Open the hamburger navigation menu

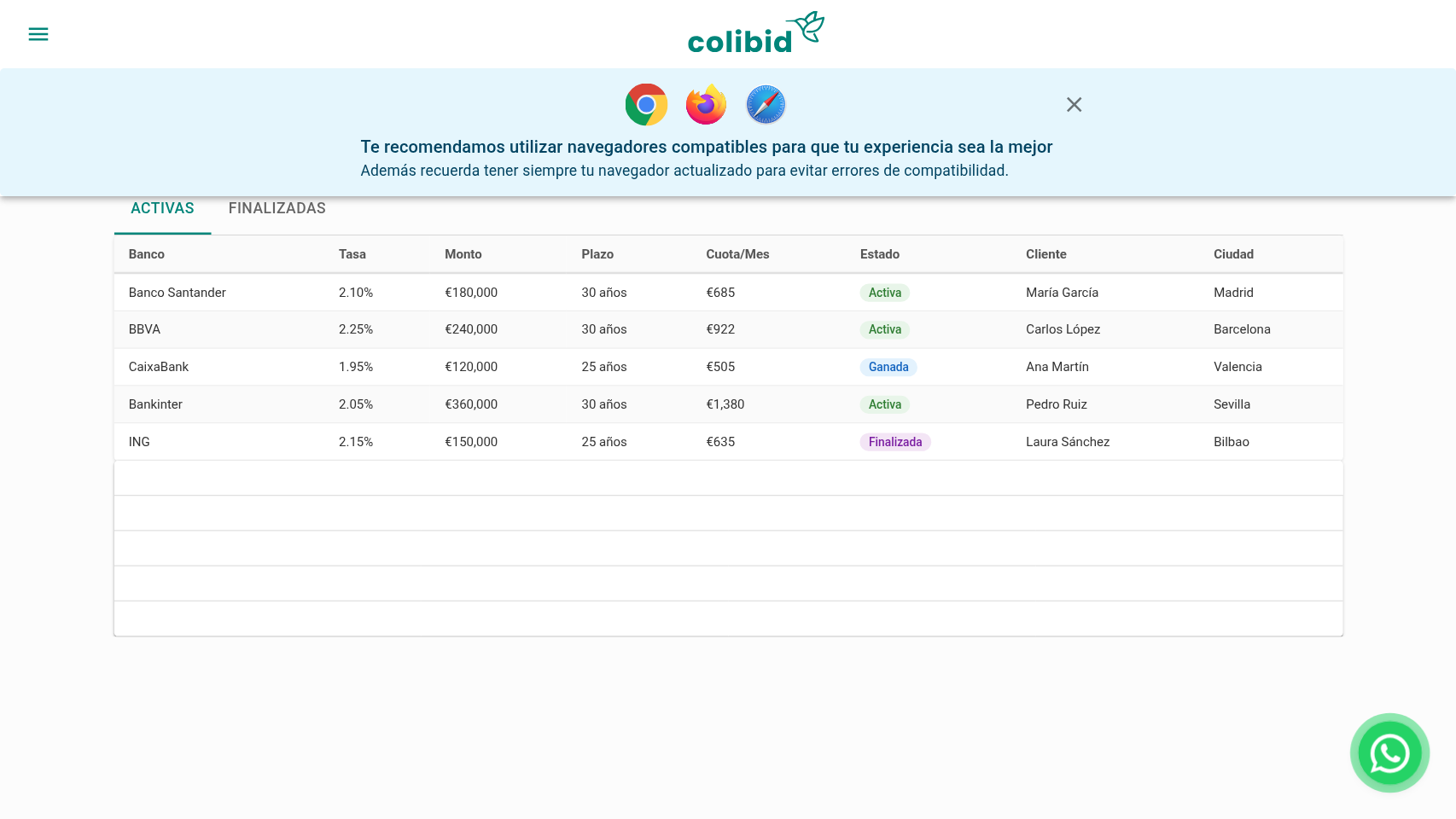pyautogui.click(x=38, y=34)
